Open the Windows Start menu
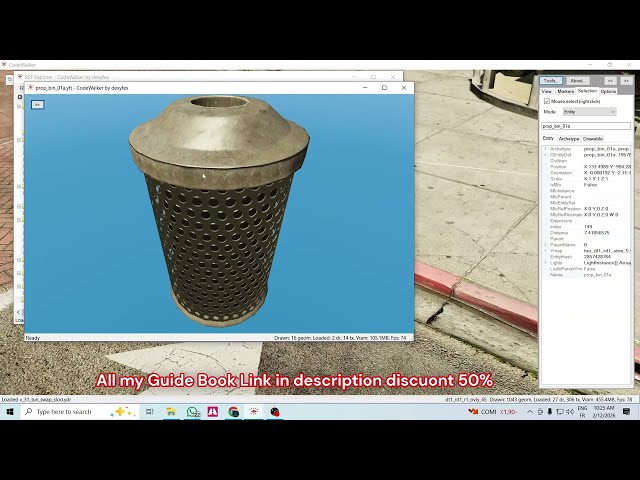 pyautogui.click(x=10, y=412)
